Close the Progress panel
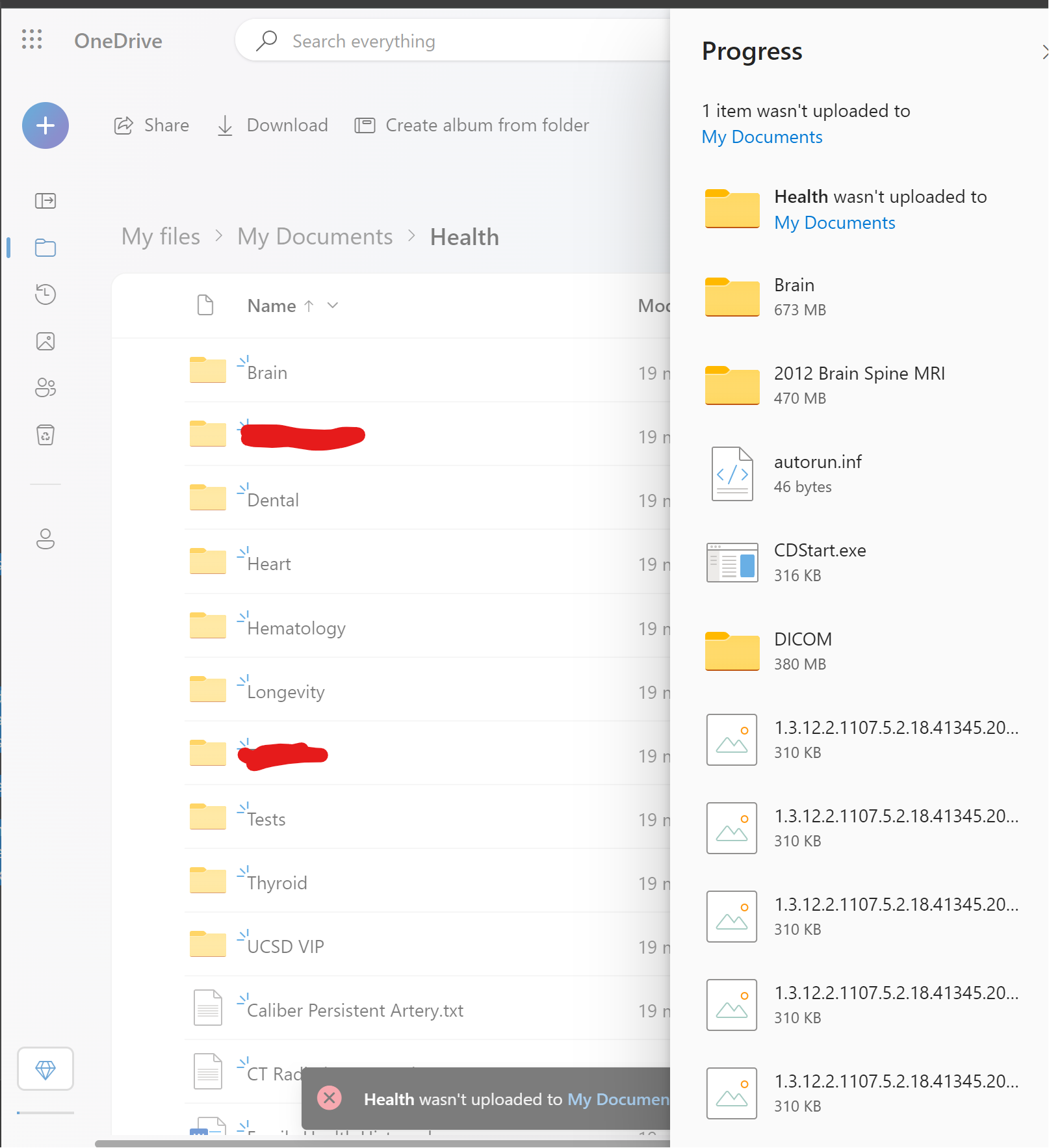Screen dimensions: 1049x1148 tap(1044, 51)
